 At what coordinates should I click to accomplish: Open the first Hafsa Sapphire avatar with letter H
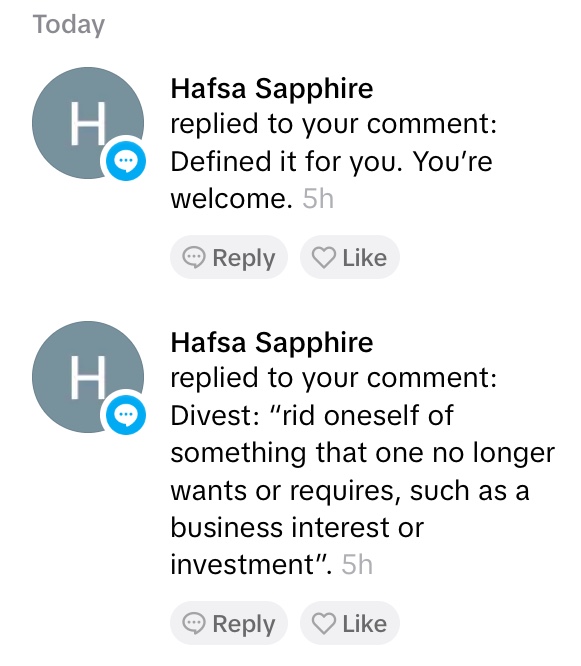(x=88, y=123)
